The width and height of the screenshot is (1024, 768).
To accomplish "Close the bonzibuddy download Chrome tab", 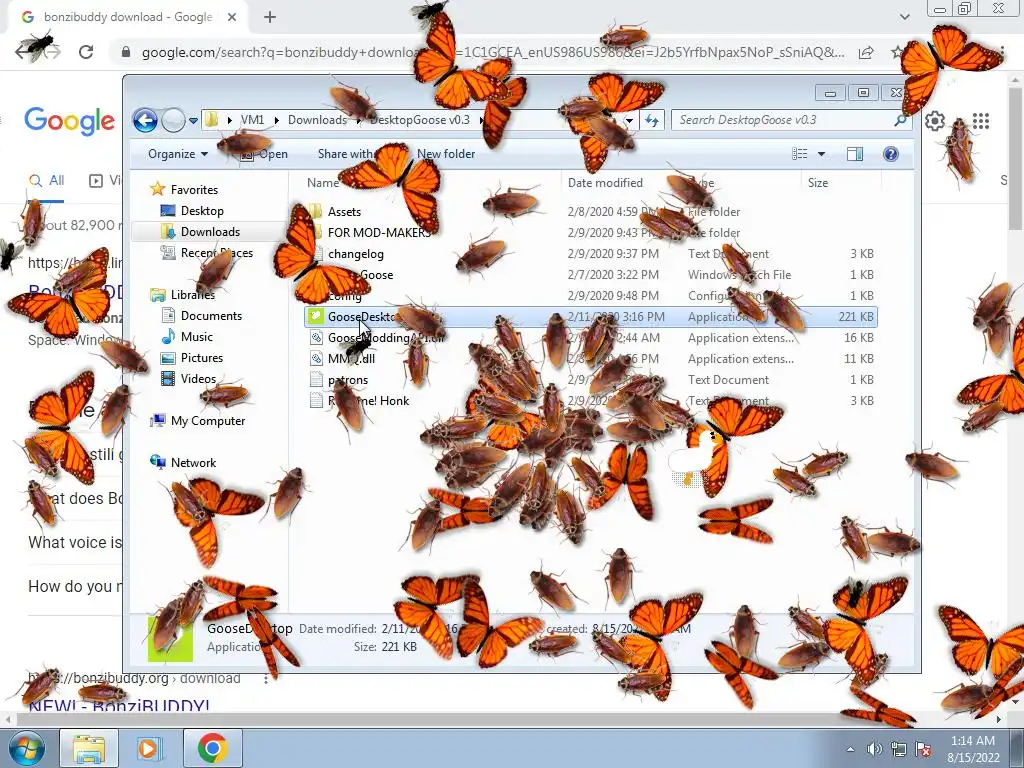I will (x=232, y=17).
